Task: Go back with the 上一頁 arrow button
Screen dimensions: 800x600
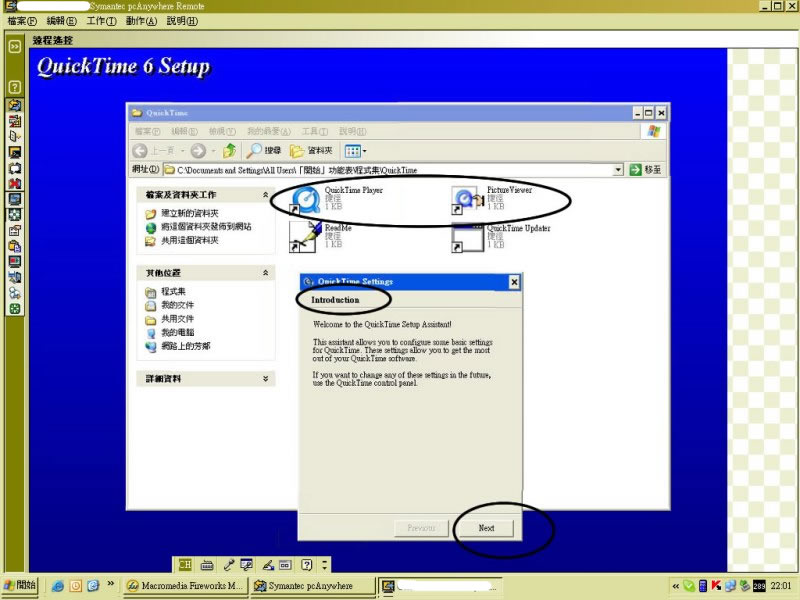Action: click(154, 151)
